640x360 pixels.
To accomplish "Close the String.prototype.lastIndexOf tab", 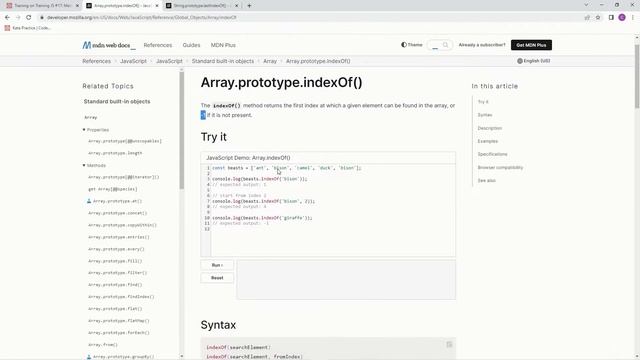I will pos(236,6).
